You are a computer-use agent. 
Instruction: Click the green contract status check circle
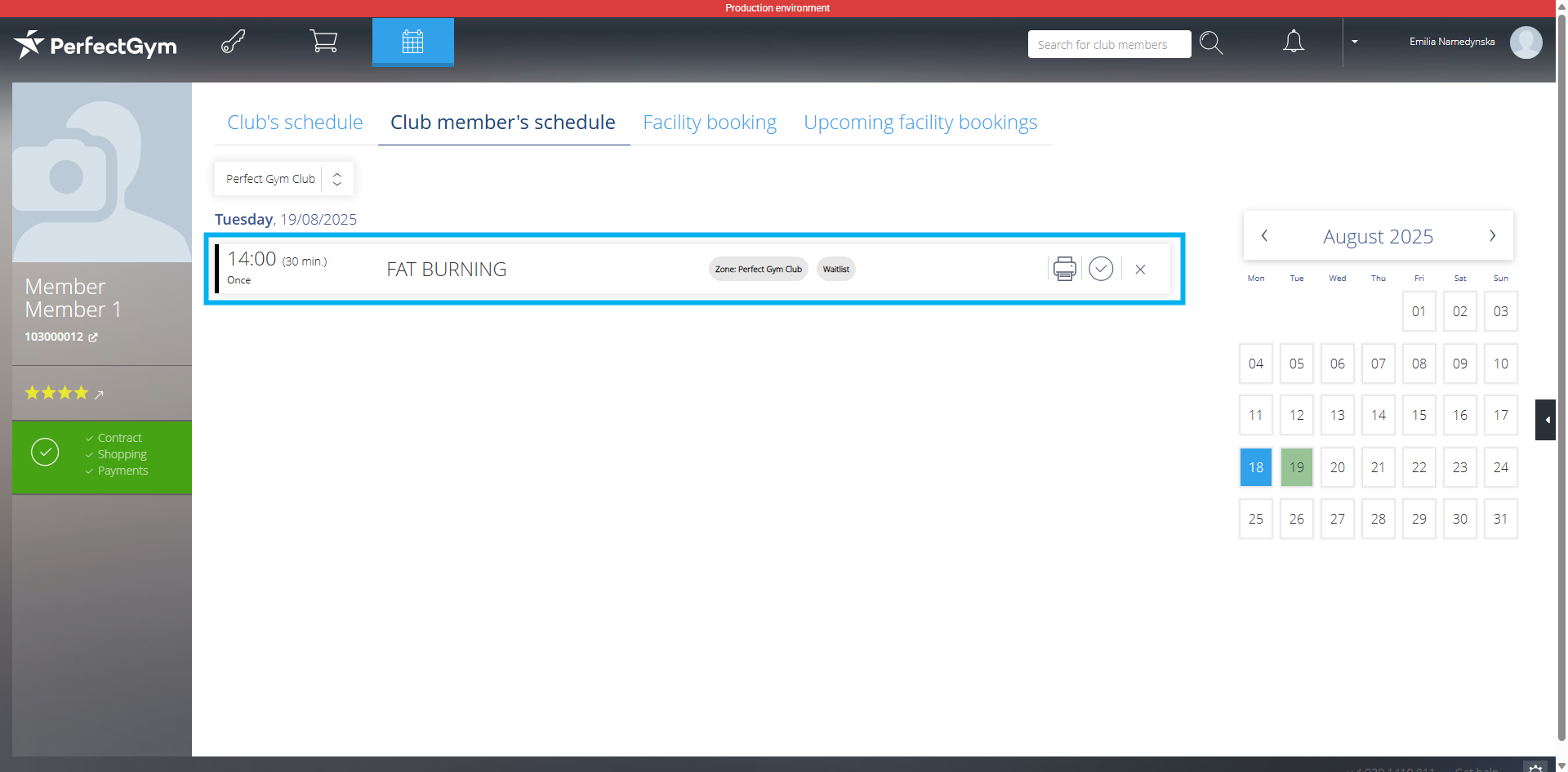[x=45, y=452]
